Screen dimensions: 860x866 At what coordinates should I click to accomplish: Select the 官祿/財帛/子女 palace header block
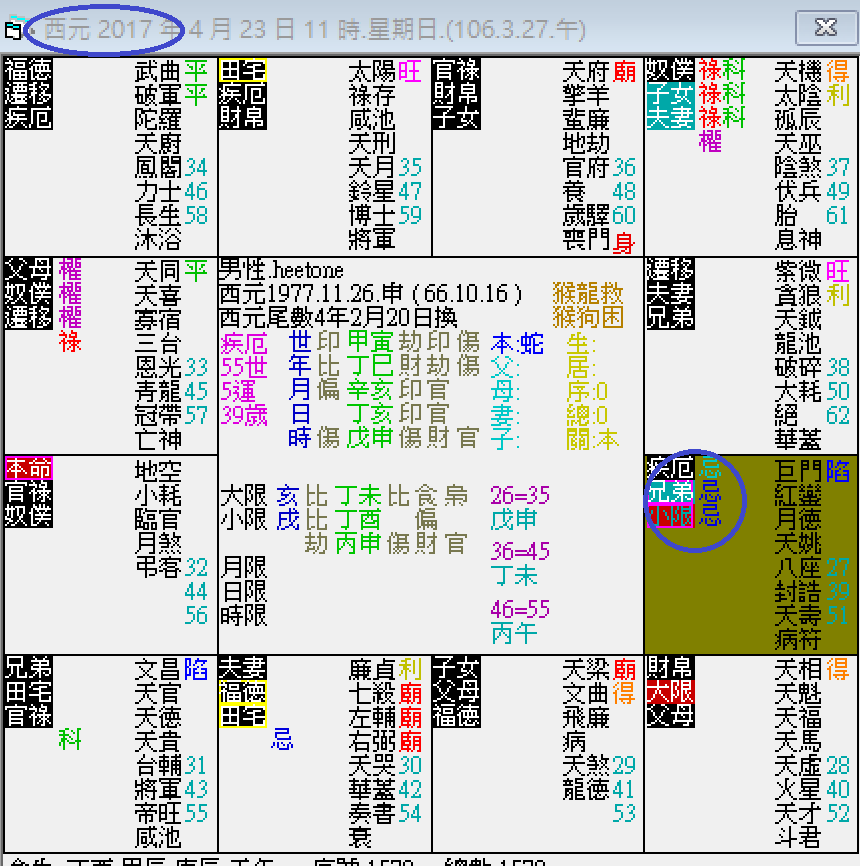click(x=456, y=95)
